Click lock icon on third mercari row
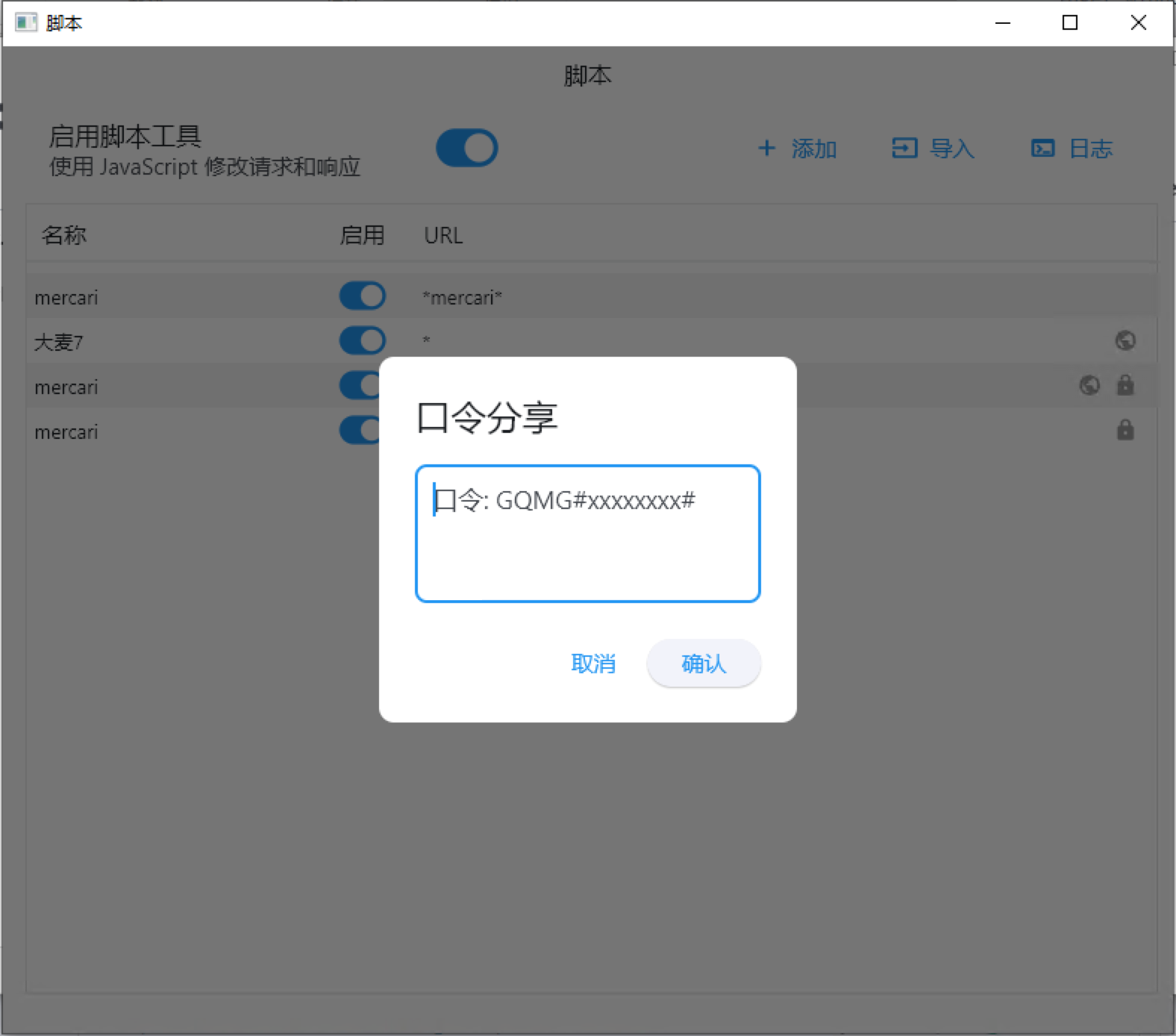This screenshot has width=1176, height=1036. point(1125,385)
